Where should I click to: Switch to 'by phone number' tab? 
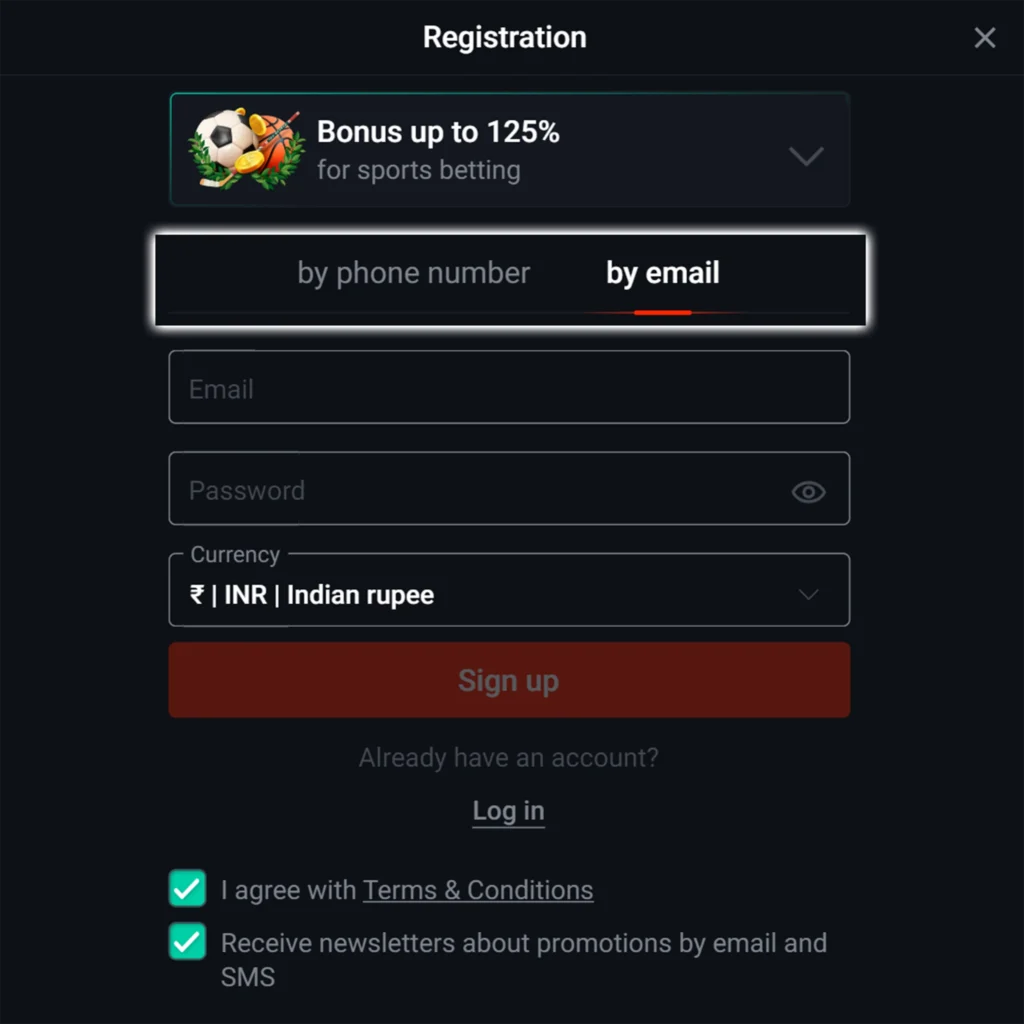pos(413,273)
